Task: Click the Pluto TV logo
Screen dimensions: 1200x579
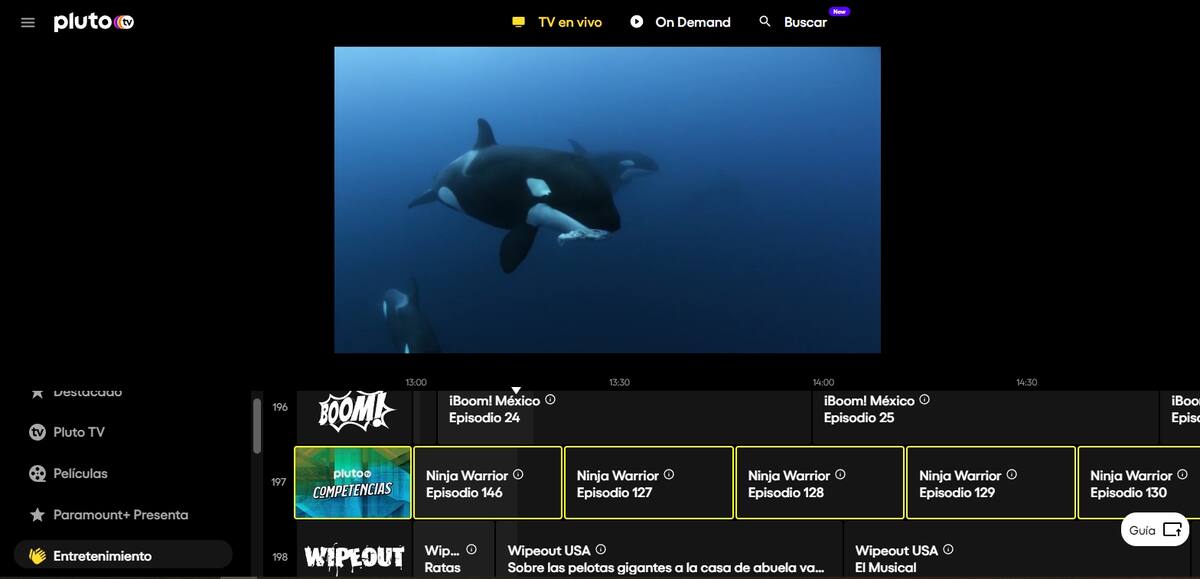Action: [93, 22]
